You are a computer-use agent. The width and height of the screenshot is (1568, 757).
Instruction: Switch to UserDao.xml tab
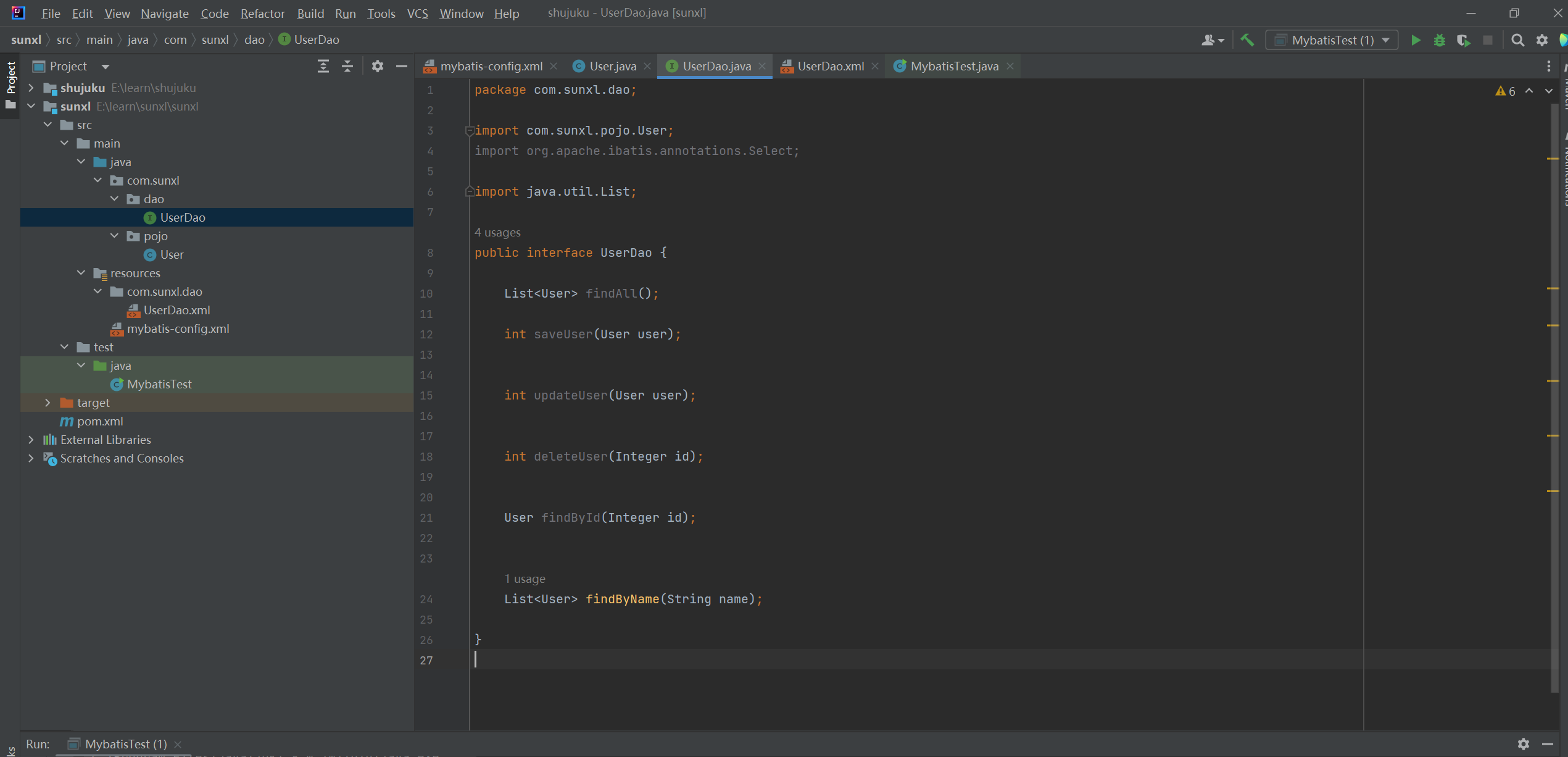(x=829, y=66)
